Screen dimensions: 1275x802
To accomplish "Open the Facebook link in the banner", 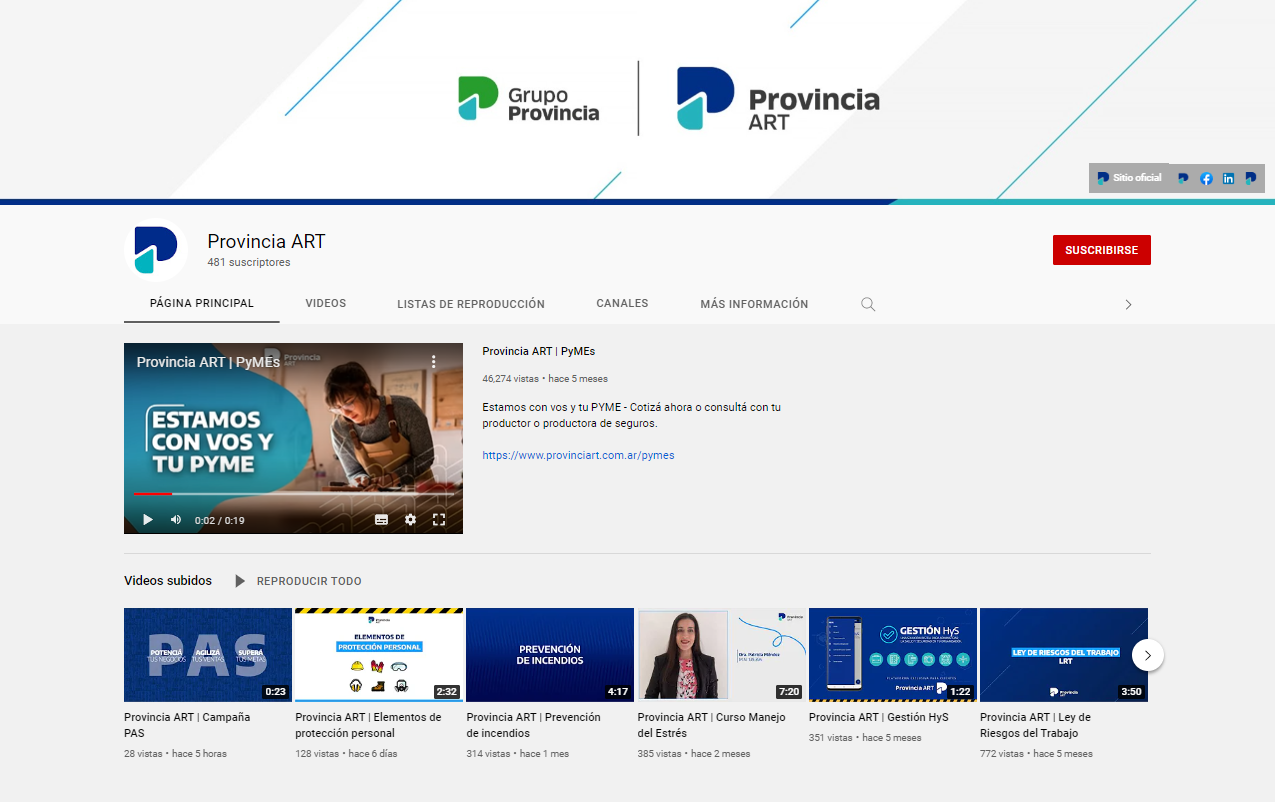I will tap(1206, 178).
